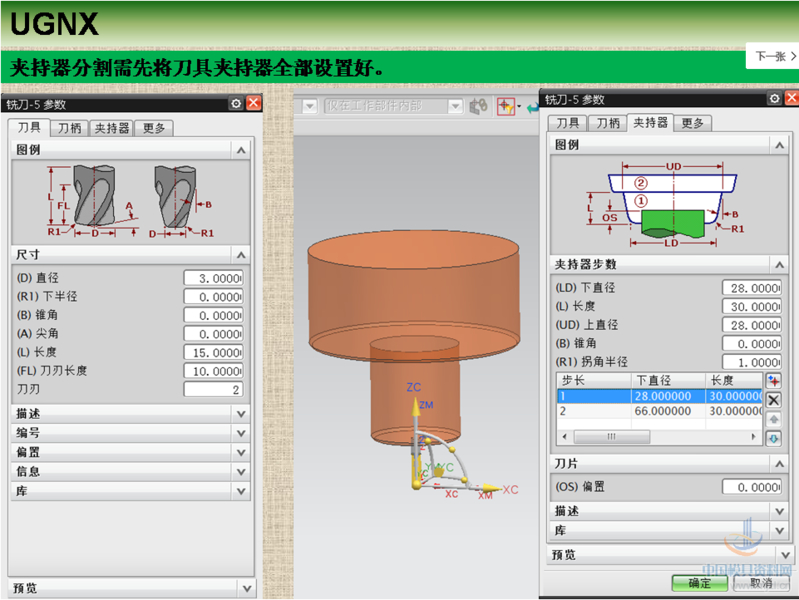Collapse right dialog 图例 section
The width and height of the screenshot is (799, 600).
pos(779,145)
